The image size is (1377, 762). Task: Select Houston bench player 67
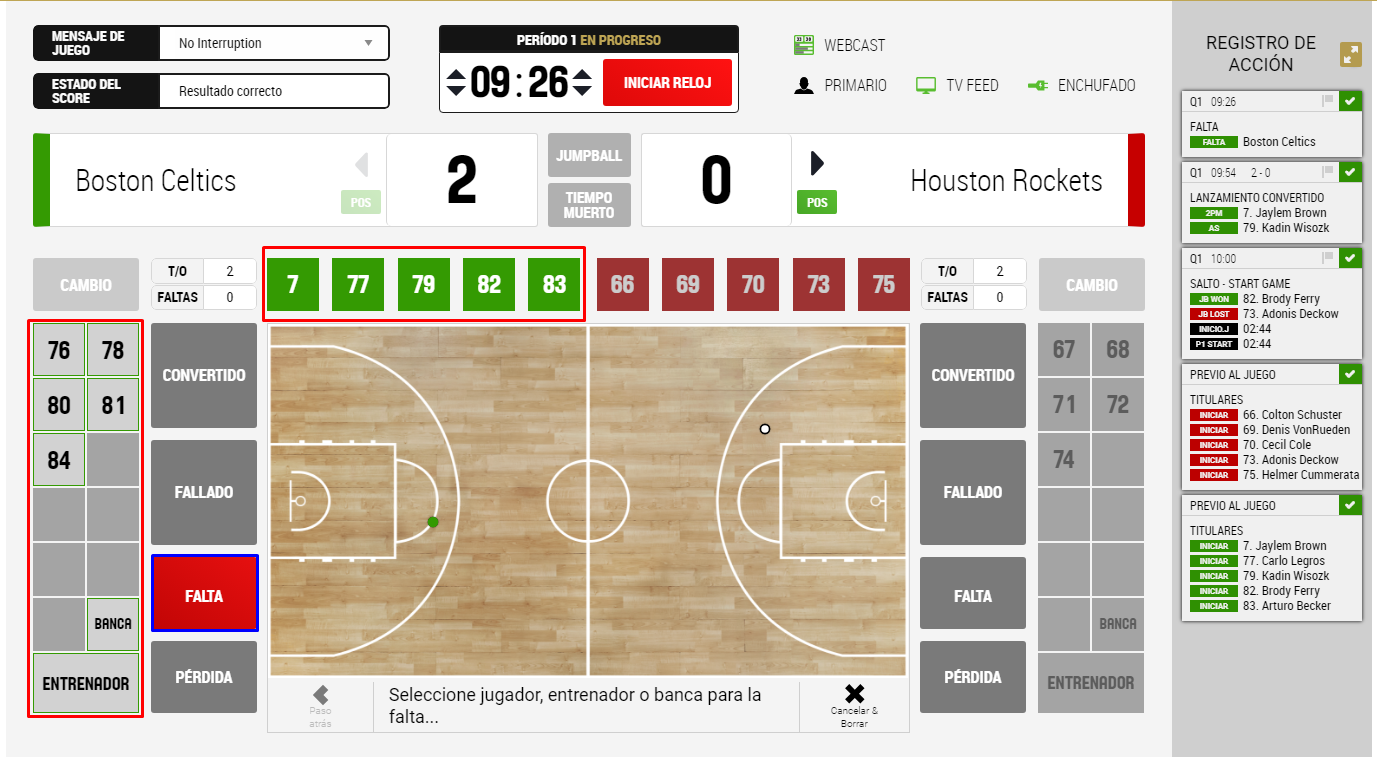tap(1064, 350)
